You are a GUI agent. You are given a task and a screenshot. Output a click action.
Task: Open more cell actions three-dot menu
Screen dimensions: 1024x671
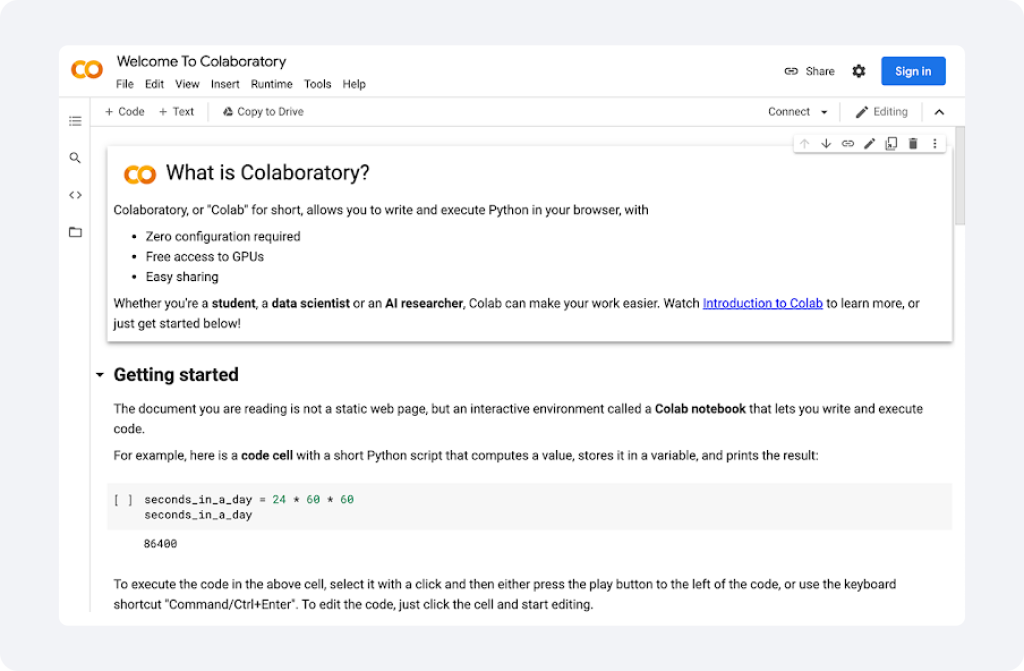[935, 144]
